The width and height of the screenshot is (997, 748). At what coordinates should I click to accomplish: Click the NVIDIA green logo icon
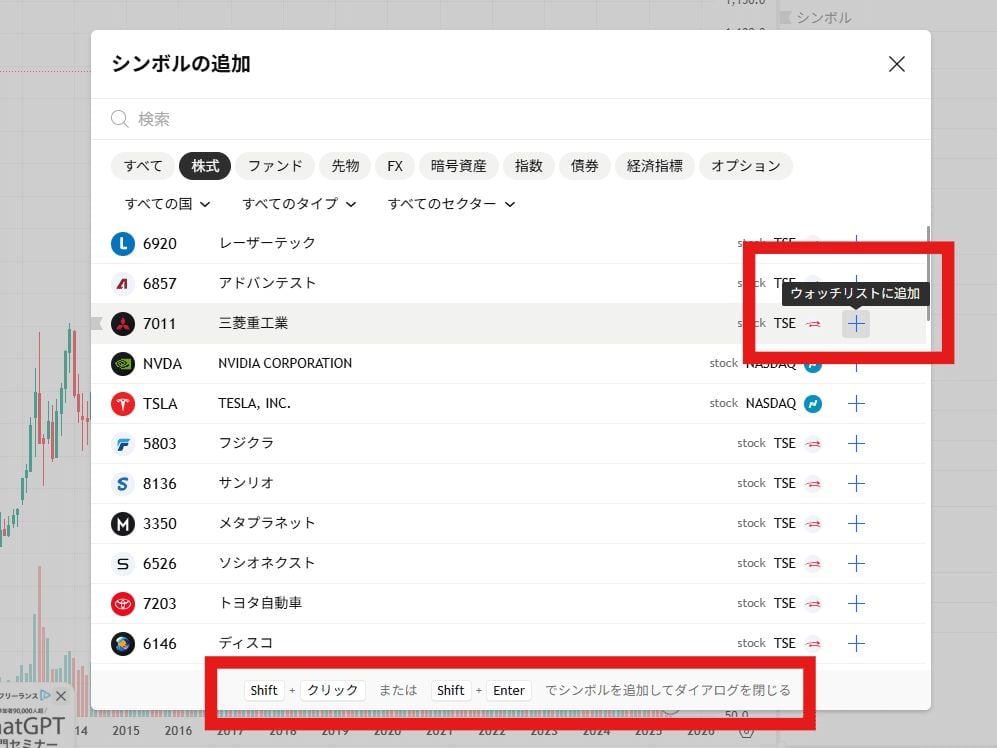123,364
